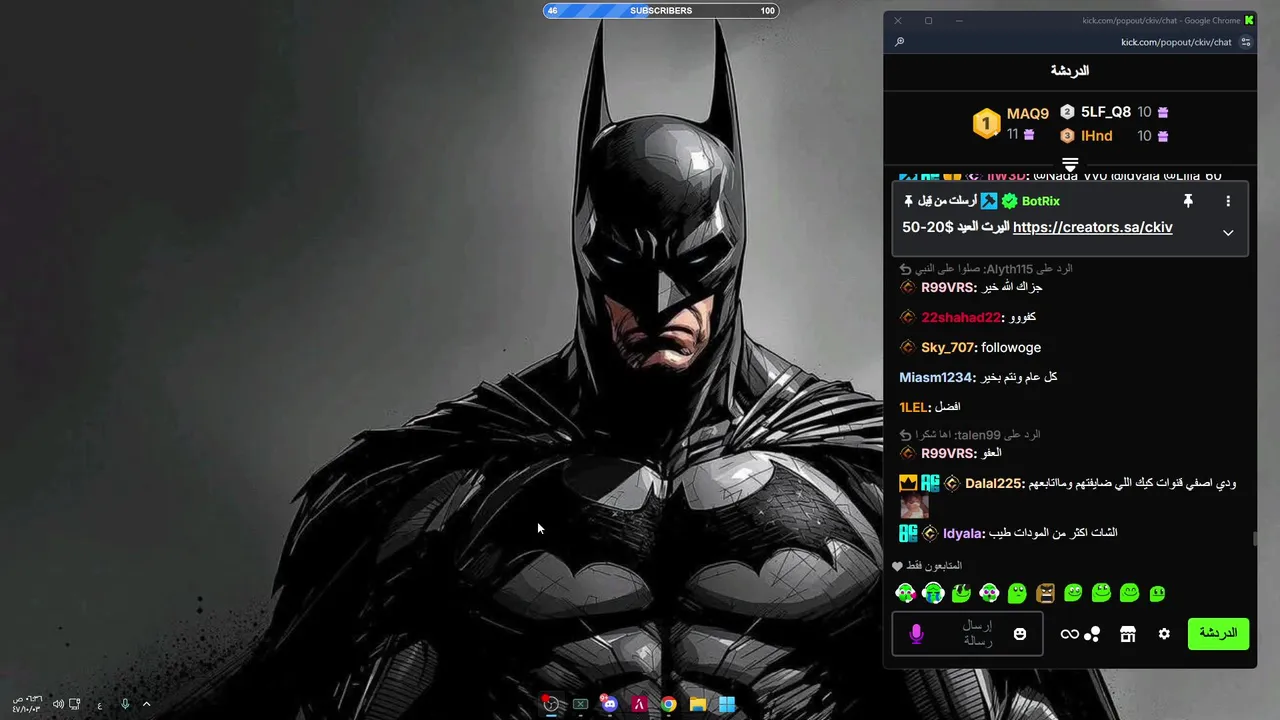Image resolution: width=1280 pixels, height=720 pixels.
Task: Open Windows Start button on taskbar
Action: pos(727,704)
